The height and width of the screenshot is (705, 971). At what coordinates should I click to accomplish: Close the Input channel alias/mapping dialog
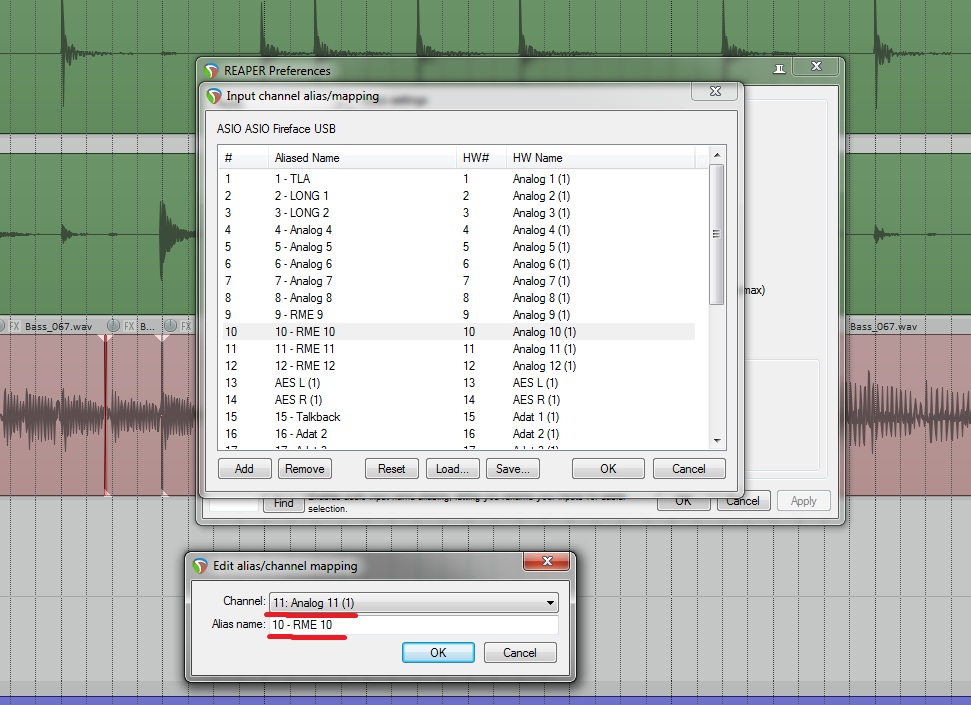[x=715, y=91]
